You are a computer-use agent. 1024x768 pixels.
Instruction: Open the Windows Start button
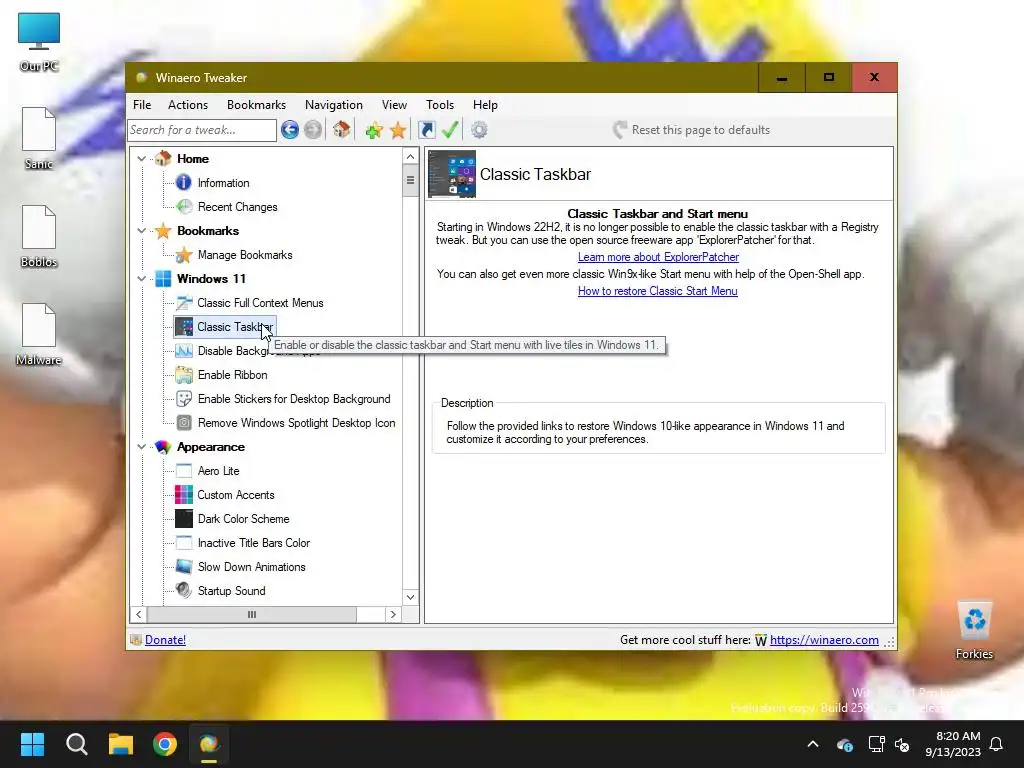(x=32, y=744)
